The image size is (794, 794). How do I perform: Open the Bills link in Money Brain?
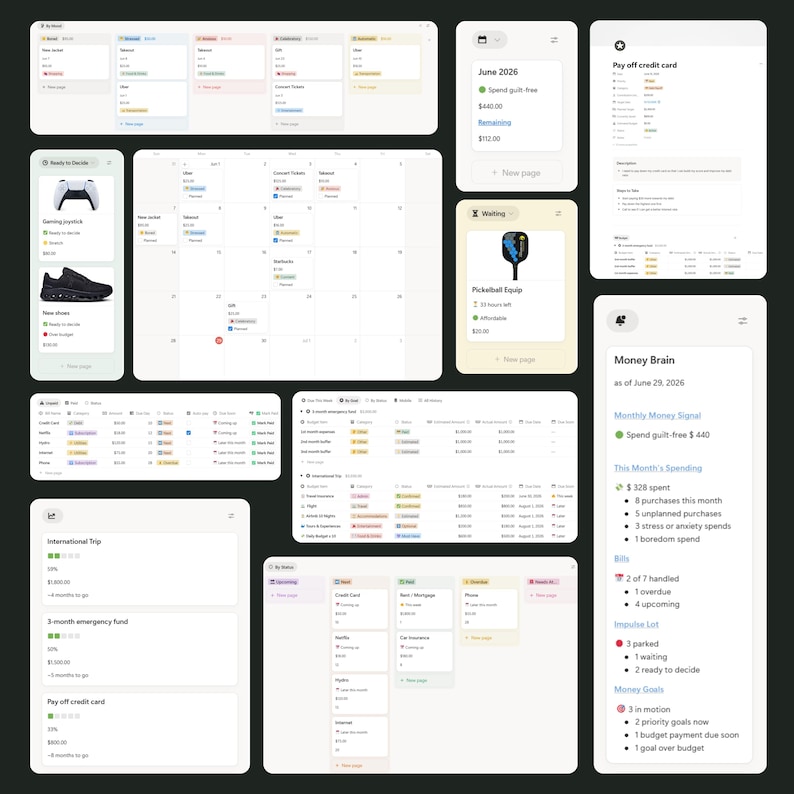pyautogui.click(x=621, y=559)
